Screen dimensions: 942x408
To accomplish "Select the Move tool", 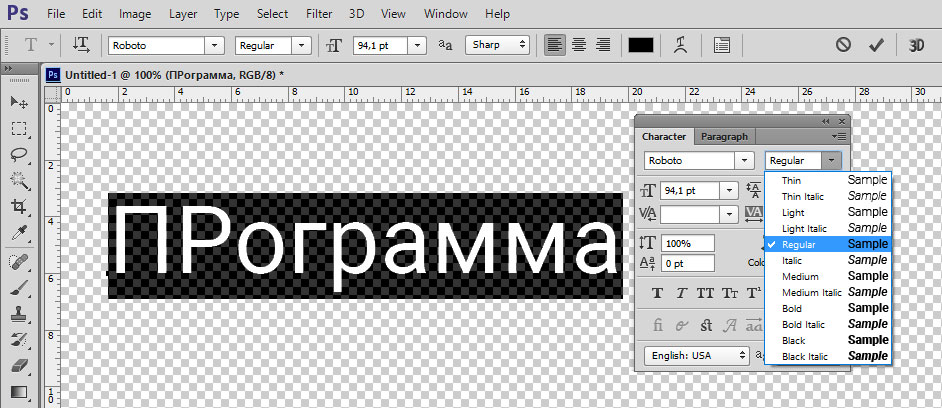I will (x=19, y=102).
